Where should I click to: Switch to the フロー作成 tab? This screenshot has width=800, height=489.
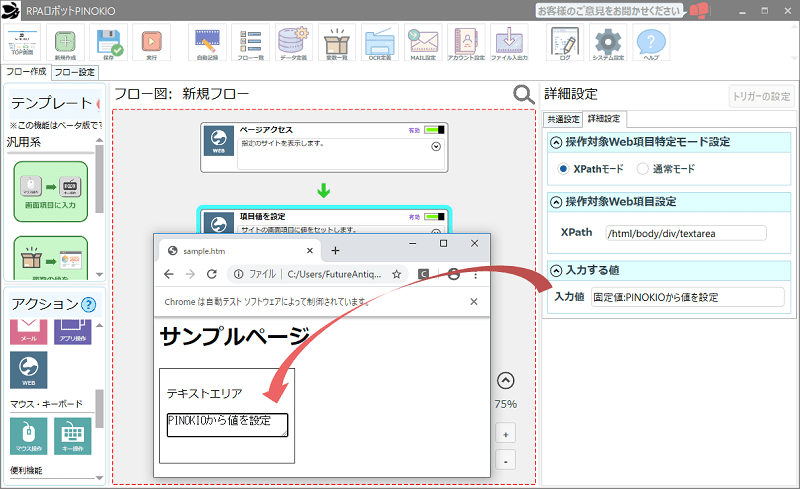coord(26,71)
